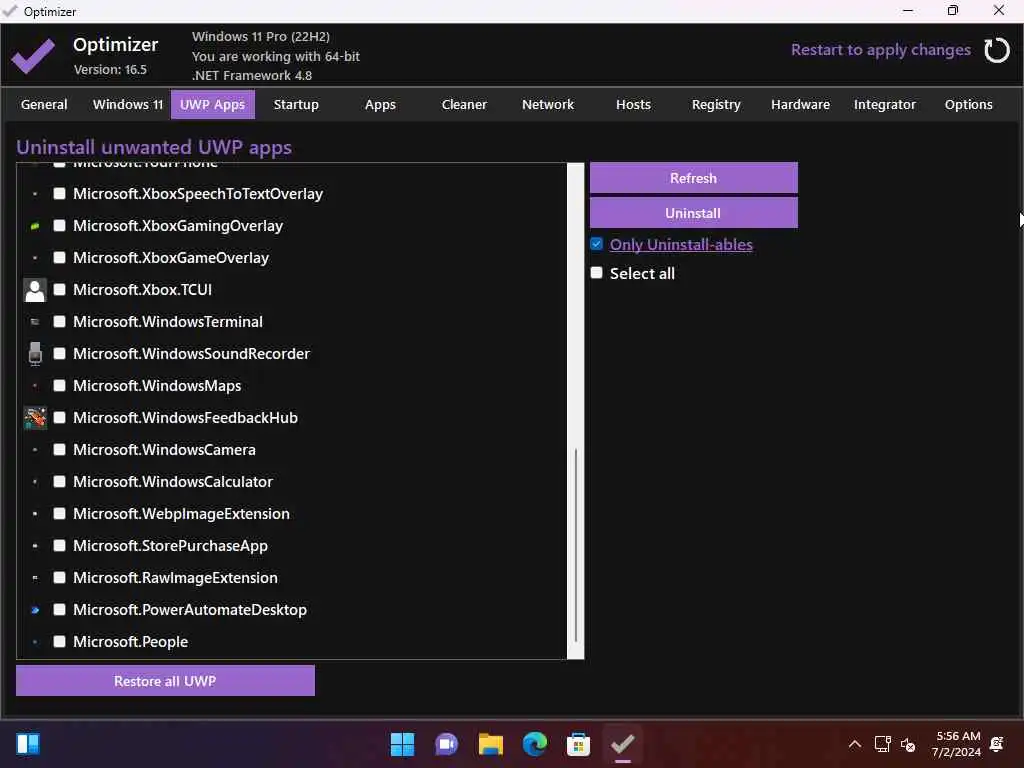This screenshot has height=768, width=1024.
Task: Check Microsoft.WindowsFeedbackHub checkbox
Action: click(59, 418)
